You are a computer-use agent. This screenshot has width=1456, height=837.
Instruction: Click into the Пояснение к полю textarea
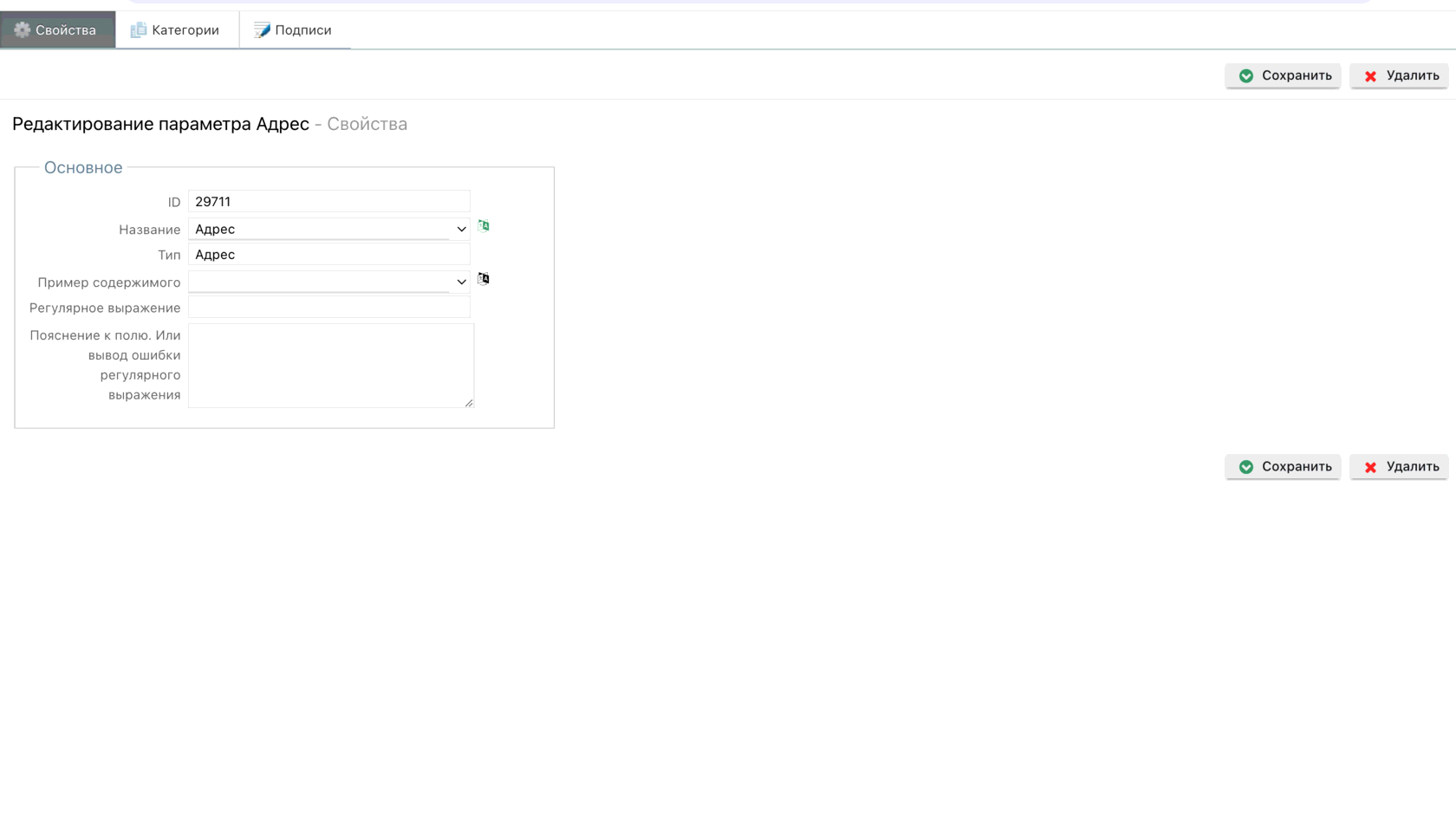tap(331, 366)
